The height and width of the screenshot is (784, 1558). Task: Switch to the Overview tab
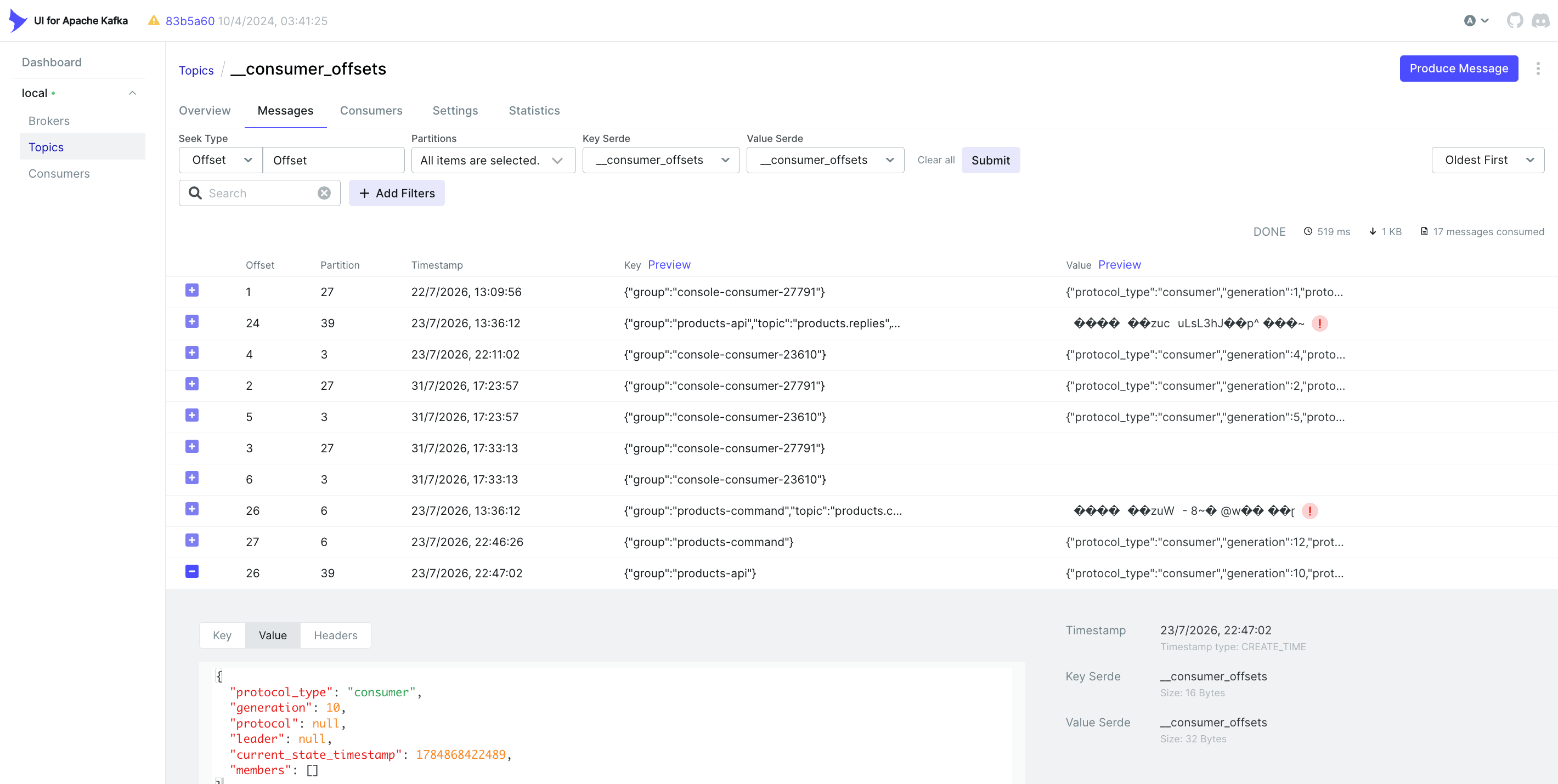[x=205, y=111]
